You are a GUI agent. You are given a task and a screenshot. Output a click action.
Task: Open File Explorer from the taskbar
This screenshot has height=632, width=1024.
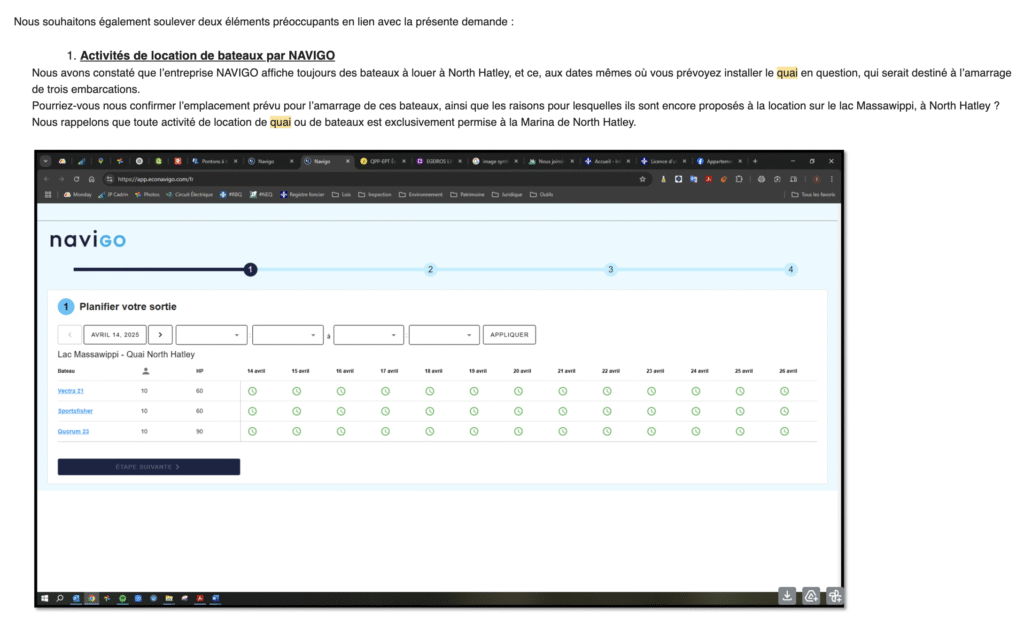coord(169,598)
